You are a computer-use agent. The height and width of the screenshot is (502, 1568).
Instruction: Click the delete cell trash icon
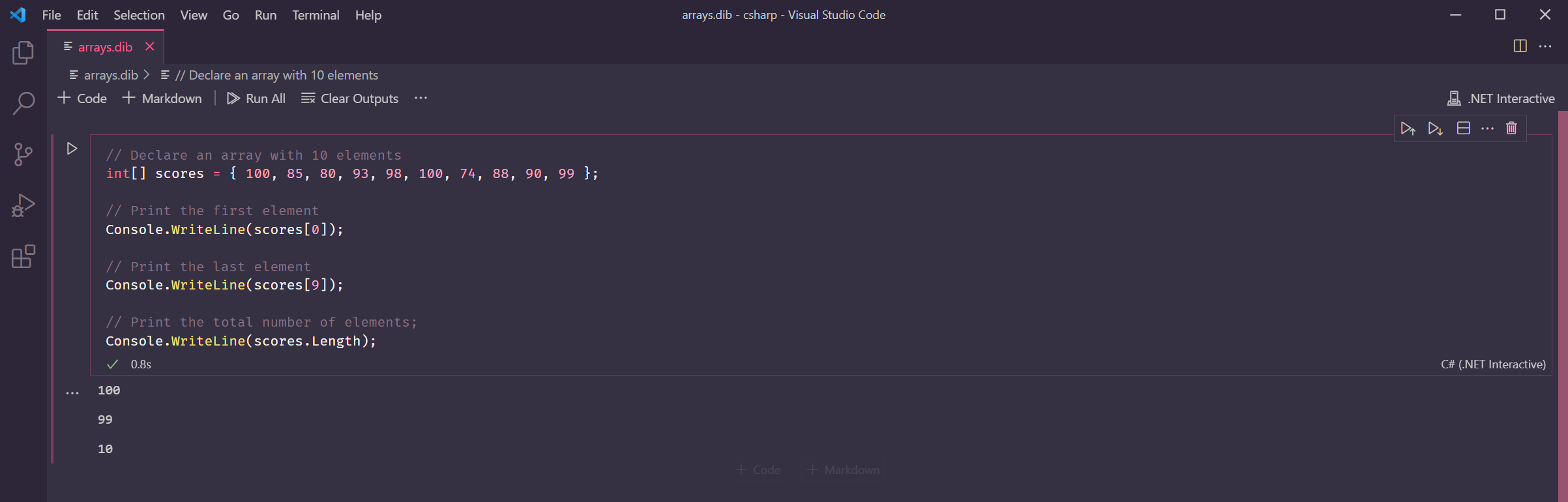(1511, 128)
